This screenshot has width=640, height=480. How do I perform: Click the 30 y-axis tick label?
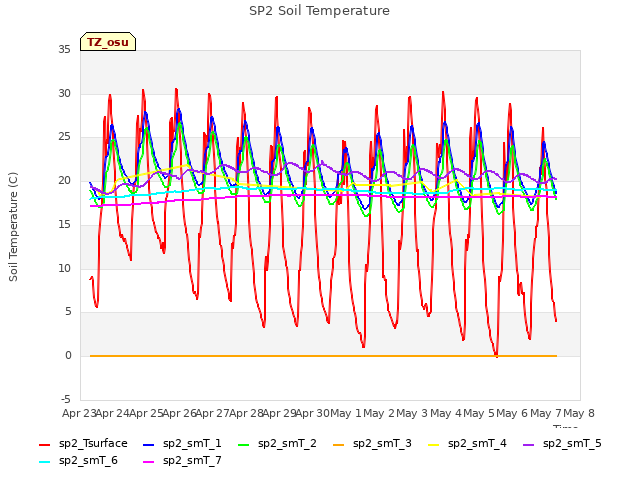point(64,93)
